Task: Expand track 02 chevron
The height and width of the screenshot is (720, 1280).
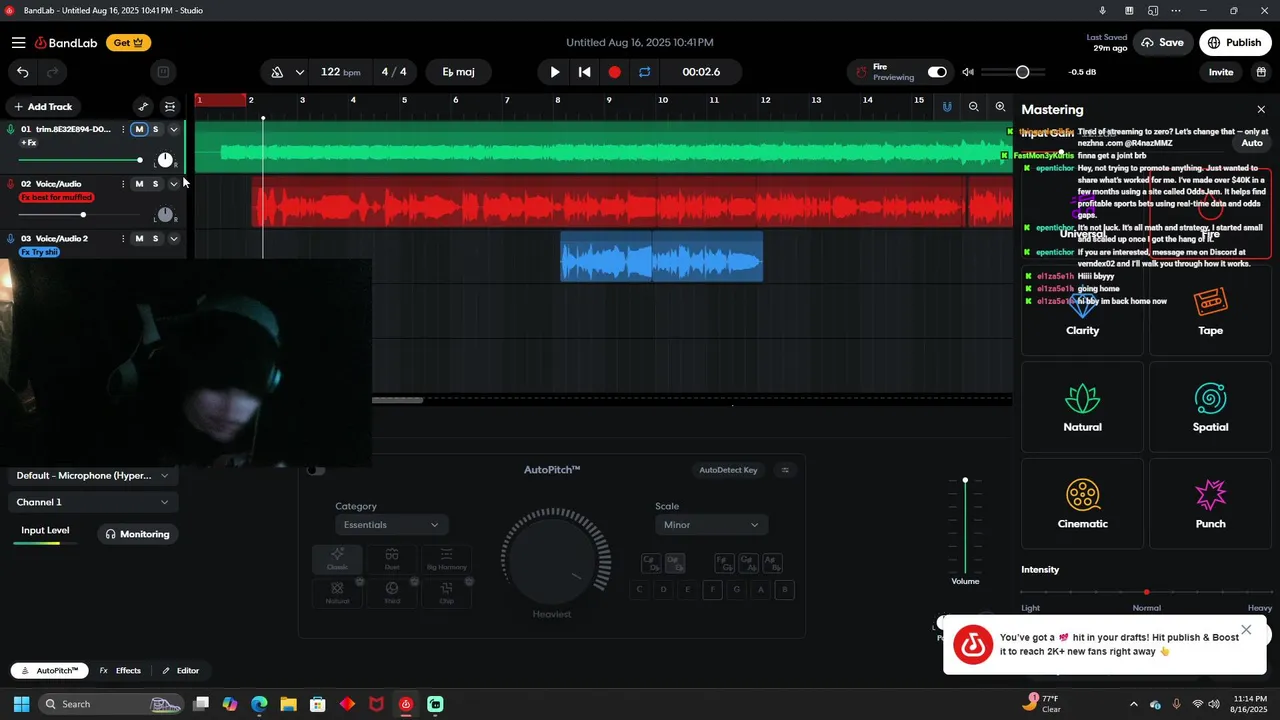Action: 174,184
